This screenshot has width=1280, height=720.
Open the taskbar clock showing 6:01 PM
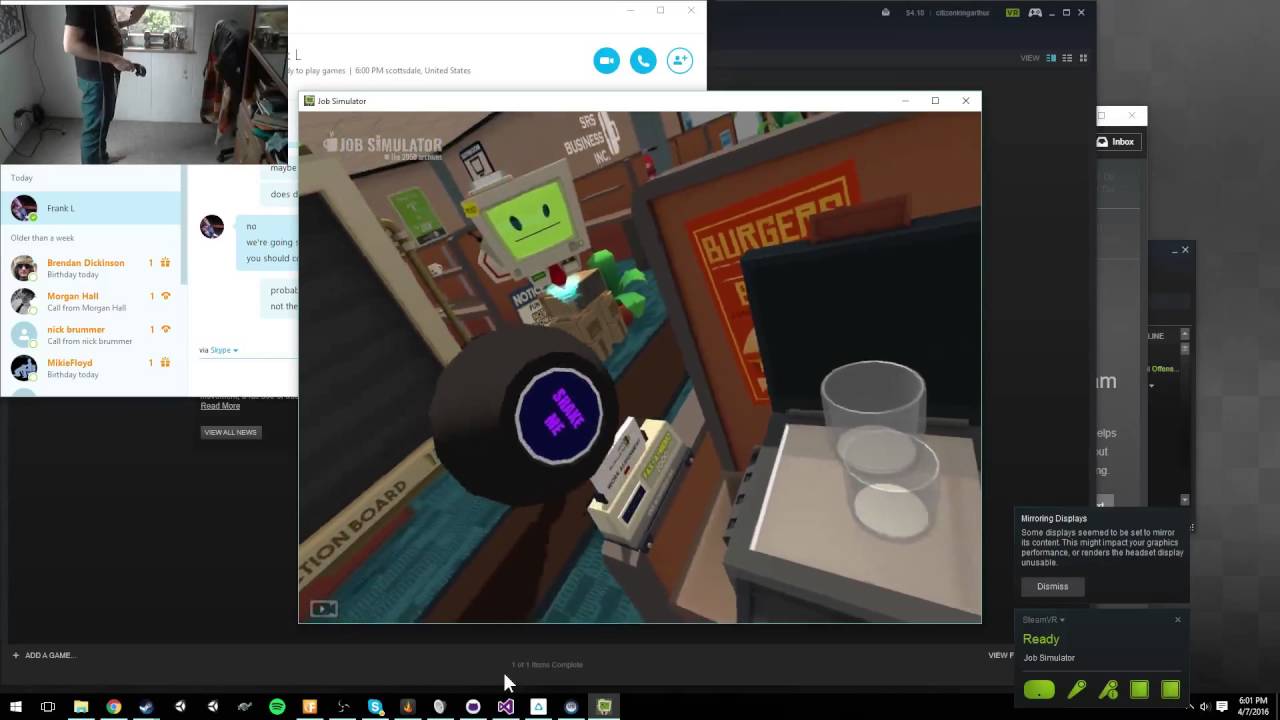tap(1252, 706)
